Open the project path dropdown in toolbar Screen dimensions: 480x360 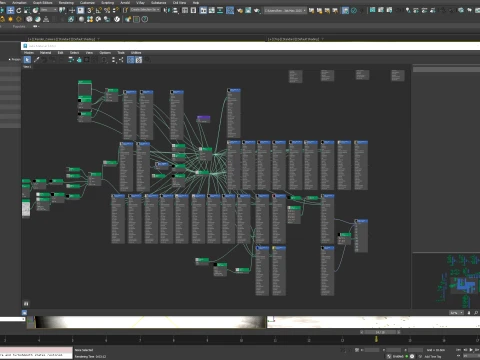285,11
